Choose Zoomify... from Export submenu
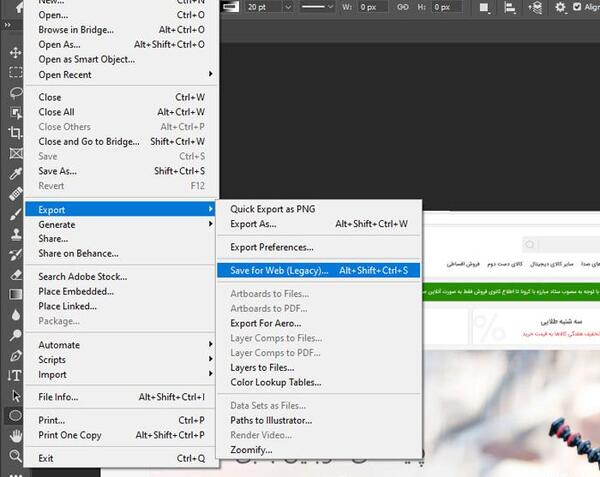 [x=318, y=450]
